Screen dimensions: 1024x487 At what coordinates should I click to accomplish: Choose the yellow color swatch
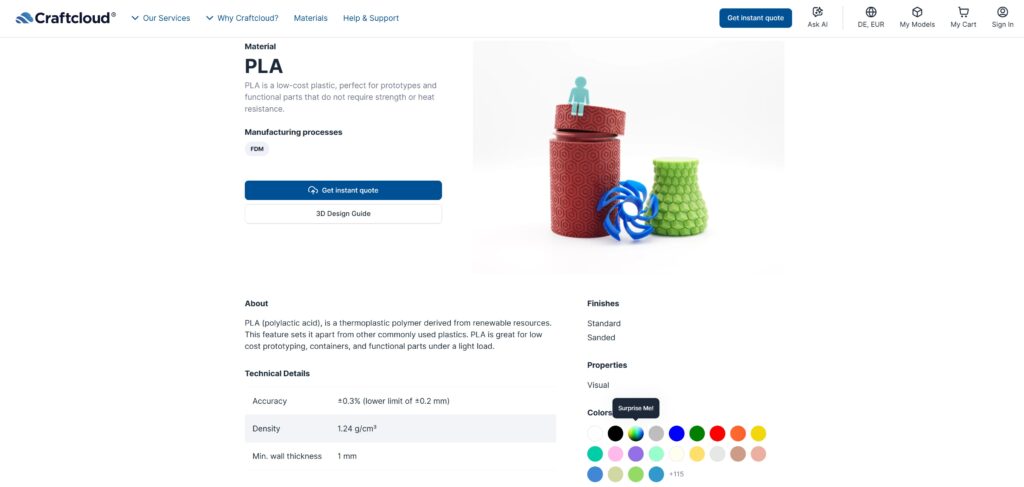(758, 433)
